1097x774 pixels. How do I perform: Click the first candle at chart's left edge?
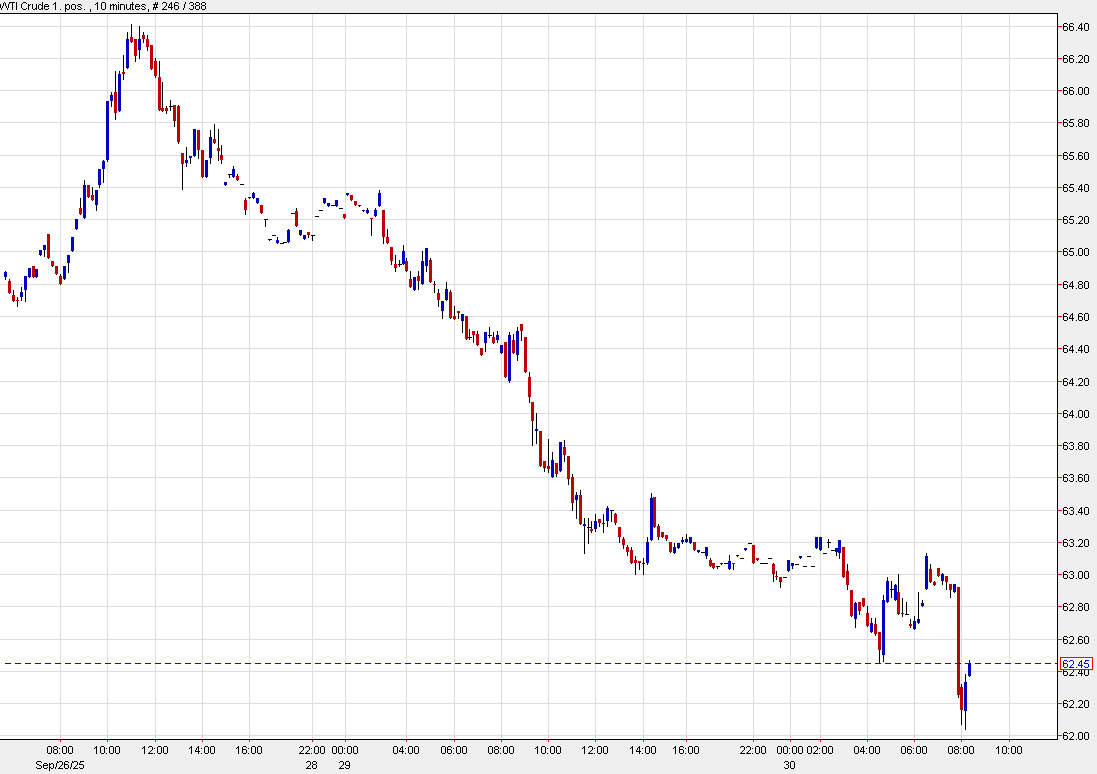(x=6, y=275)
